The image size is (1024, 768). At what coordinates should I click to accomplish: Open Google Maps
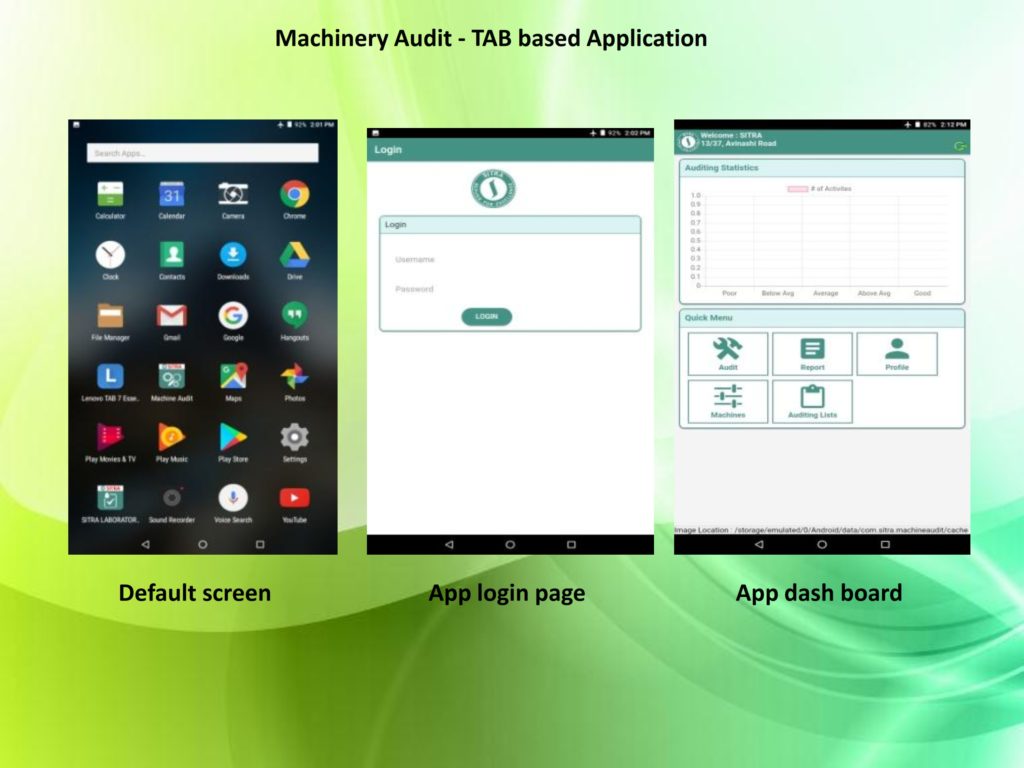point(233,376)
